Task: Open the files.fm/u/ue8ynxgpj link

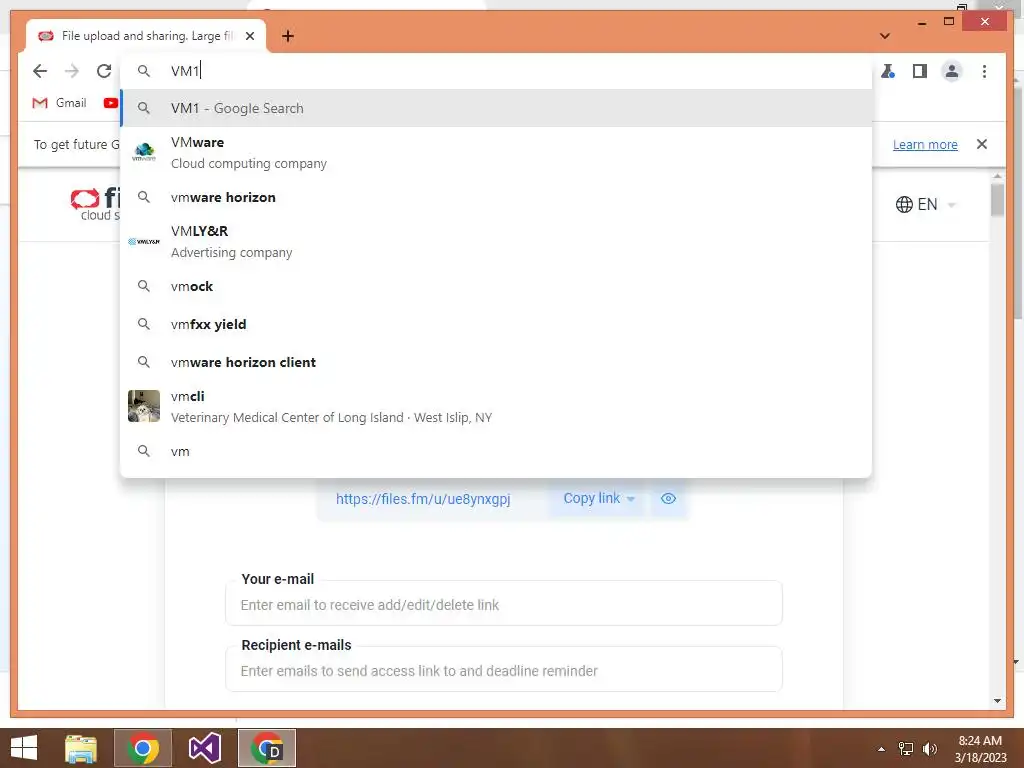Action: (x=423, y=499)
